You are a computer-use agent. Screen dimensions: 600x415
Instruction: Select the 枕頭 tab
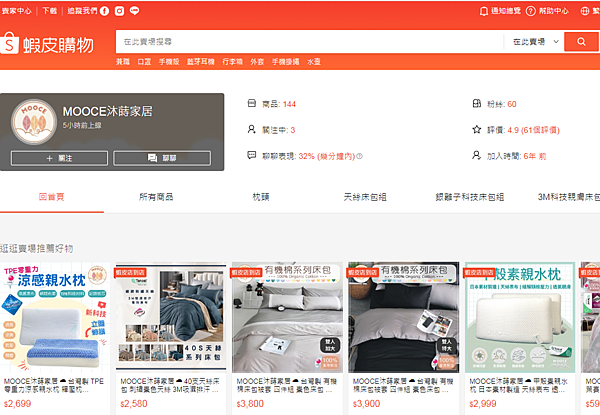[261, 197]
